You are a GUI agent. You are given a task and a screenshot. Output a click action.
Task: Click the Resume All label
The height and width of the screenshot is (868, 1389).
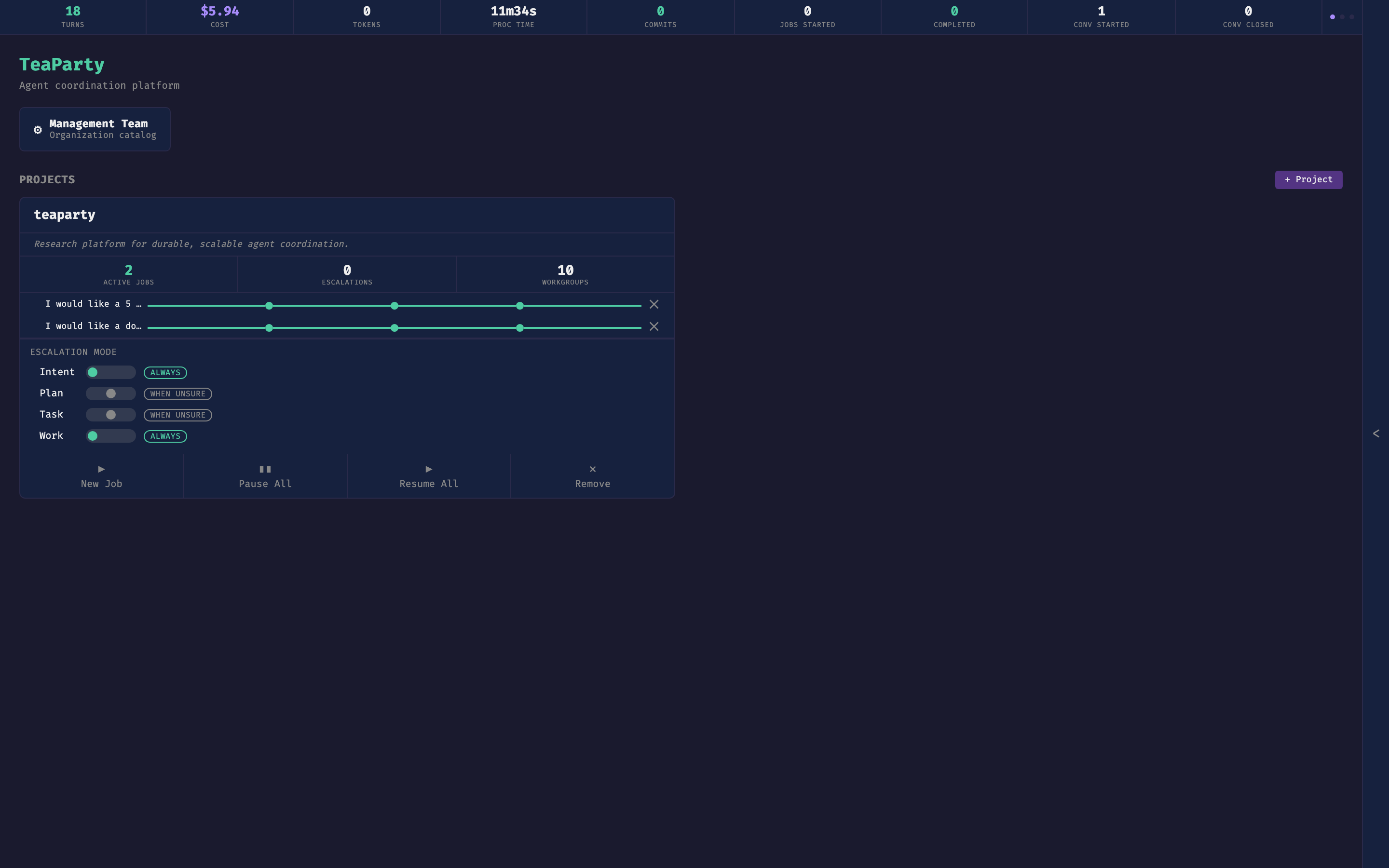coord(429,484)
